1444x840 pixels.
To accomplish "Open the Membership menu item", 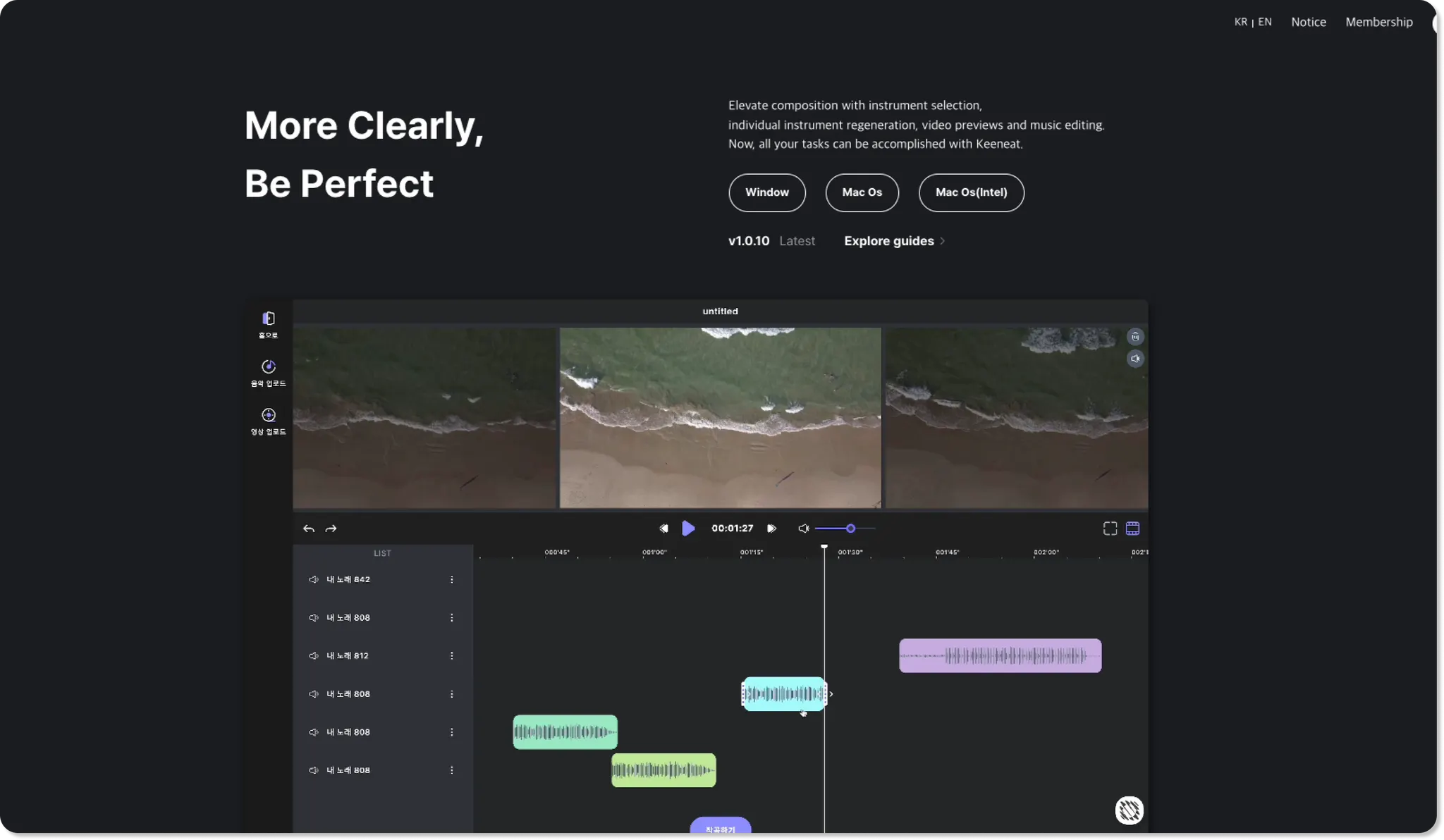I will (1378, 22).
